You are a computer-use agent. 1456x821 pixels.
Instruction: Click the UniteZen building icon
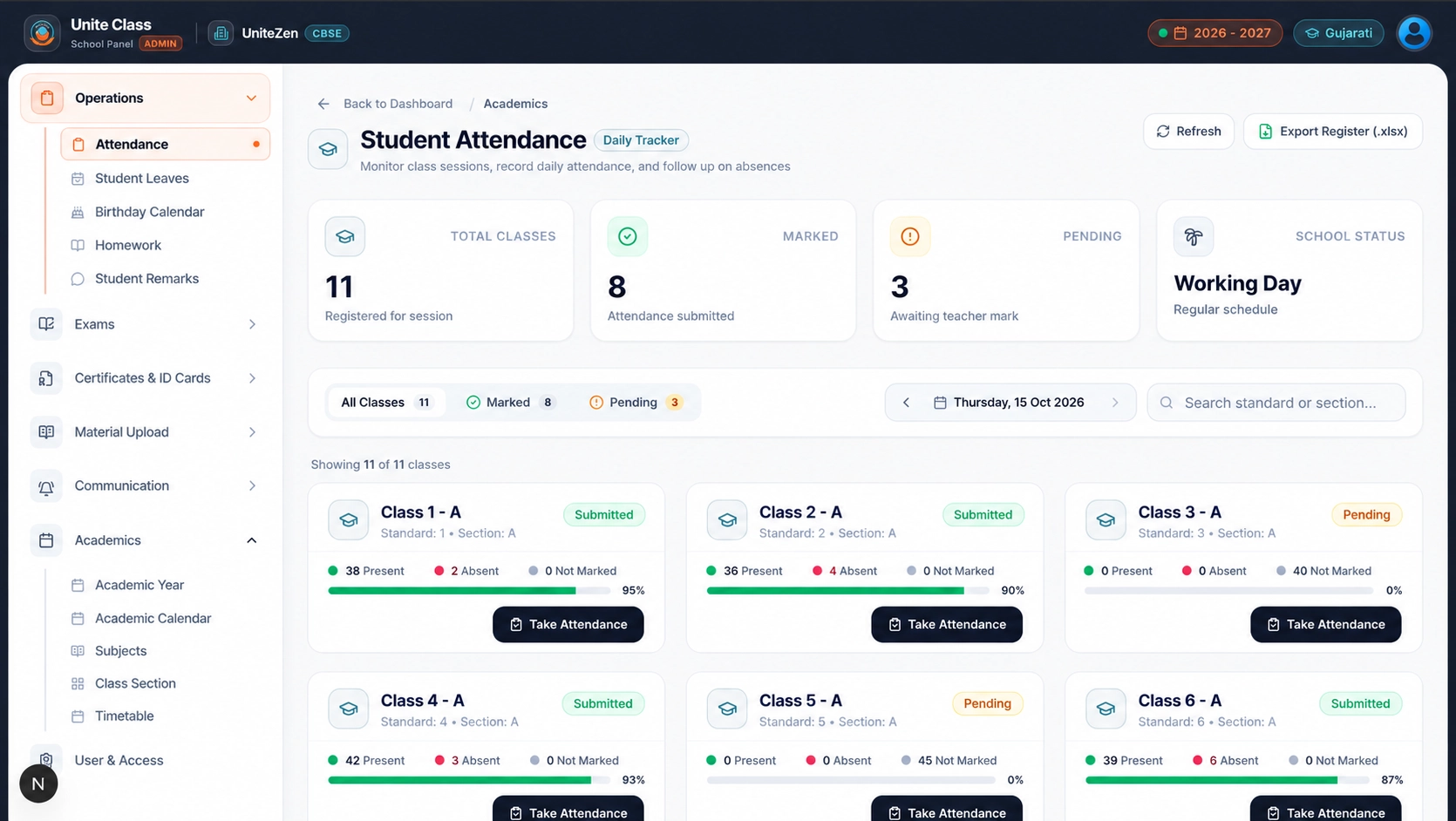coord(221,33)
